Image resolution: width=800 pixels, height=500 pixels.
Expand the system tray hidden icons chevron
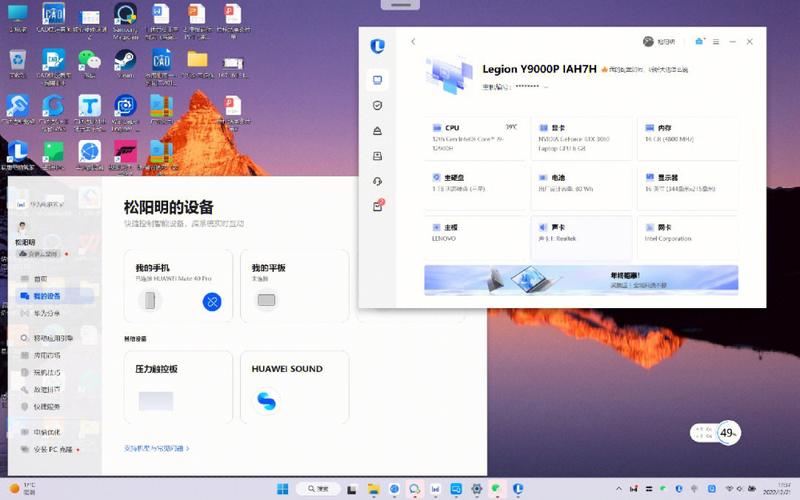(x=619, y=489)
